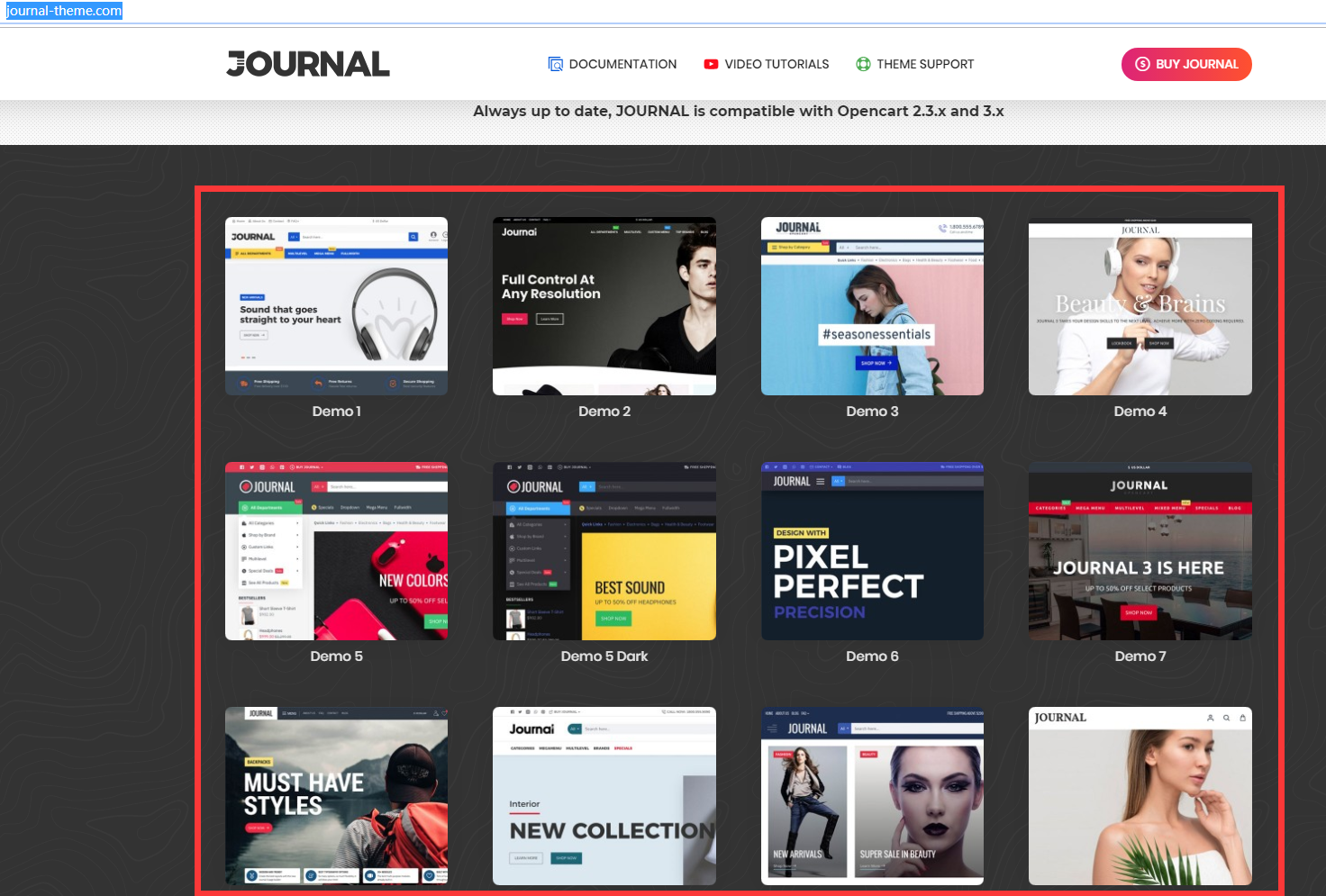Open Demo 7 Journal 3 Is Here thumbnail

[1140, 551]
